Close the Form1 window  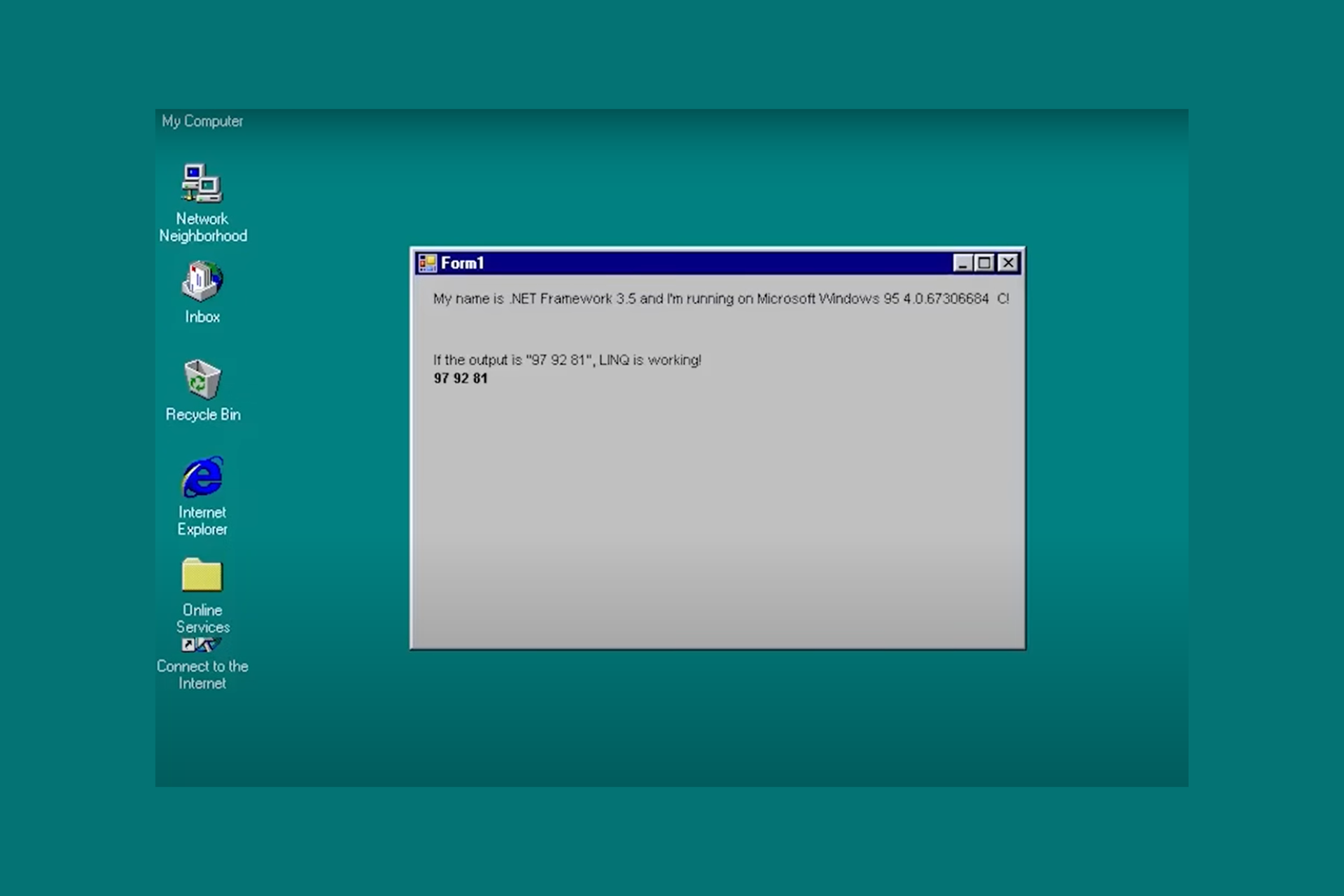coord(1008,263)
